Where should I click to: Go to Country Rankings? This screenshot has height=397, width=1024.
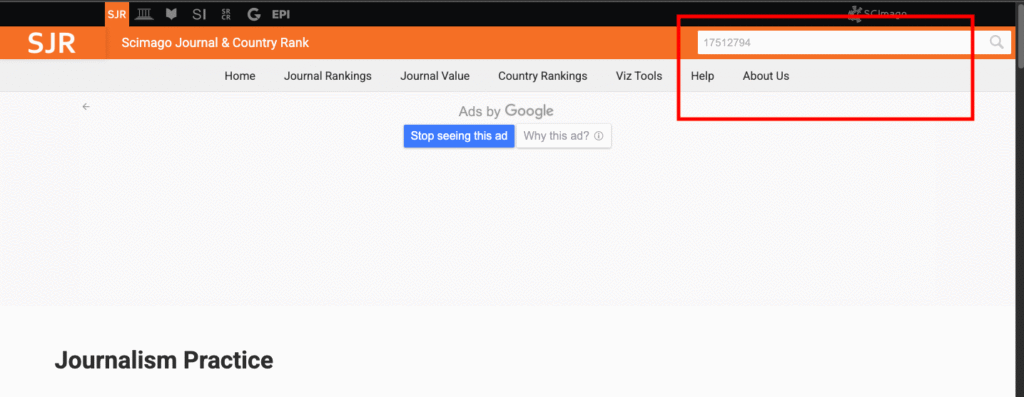[543, 76]
